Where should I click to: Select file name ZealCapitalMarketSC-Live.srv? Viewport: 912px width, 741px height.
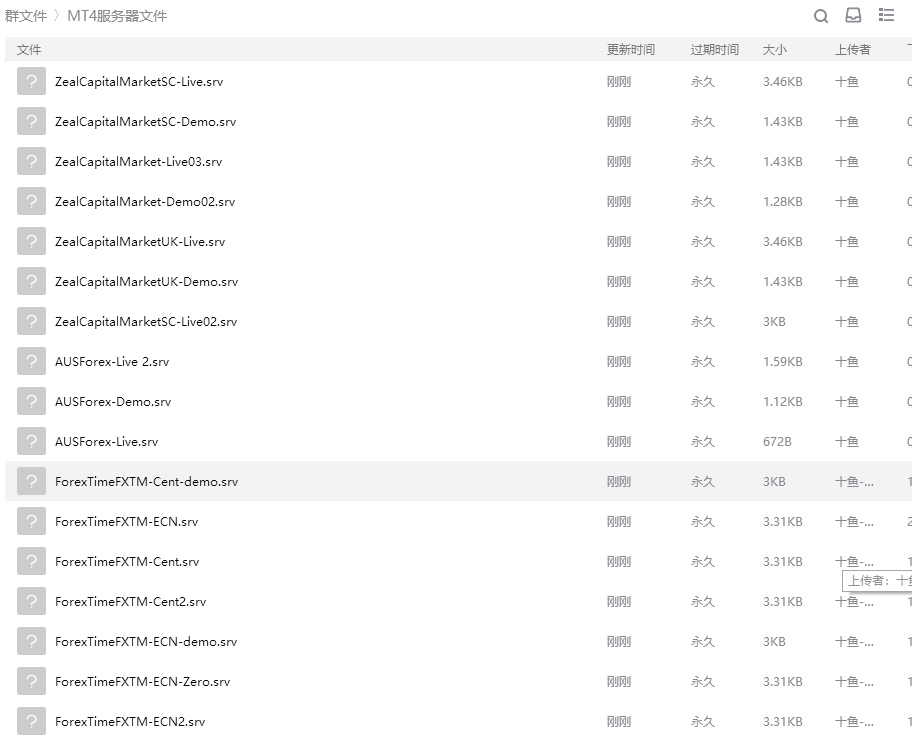139,82
